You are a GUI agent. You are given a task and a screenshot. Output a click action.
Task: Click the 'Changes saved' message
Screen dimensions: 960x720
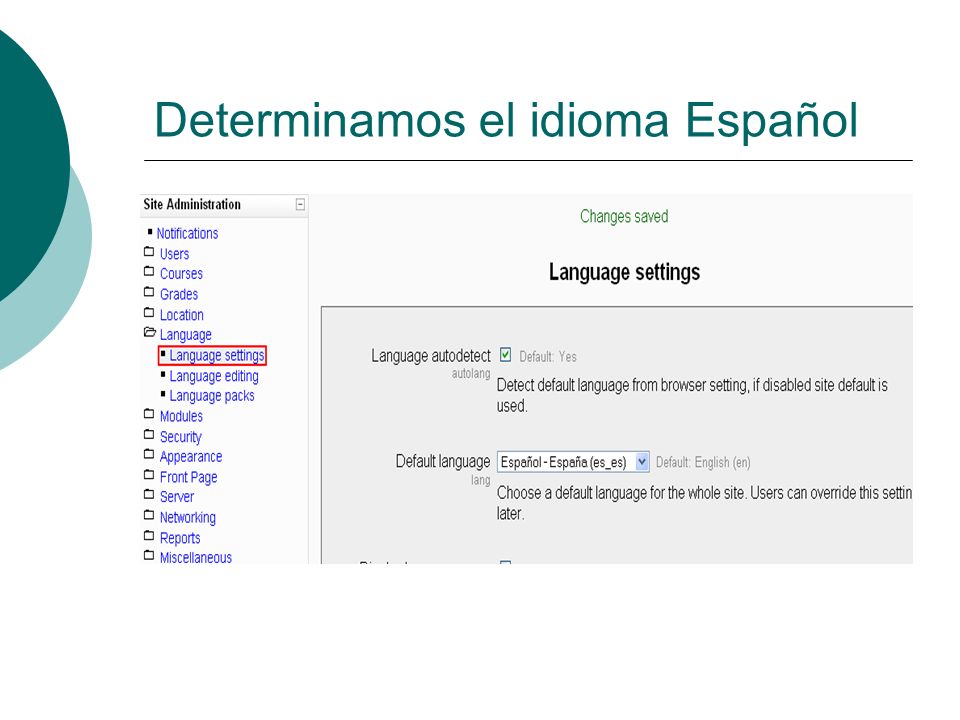[624, 216]
